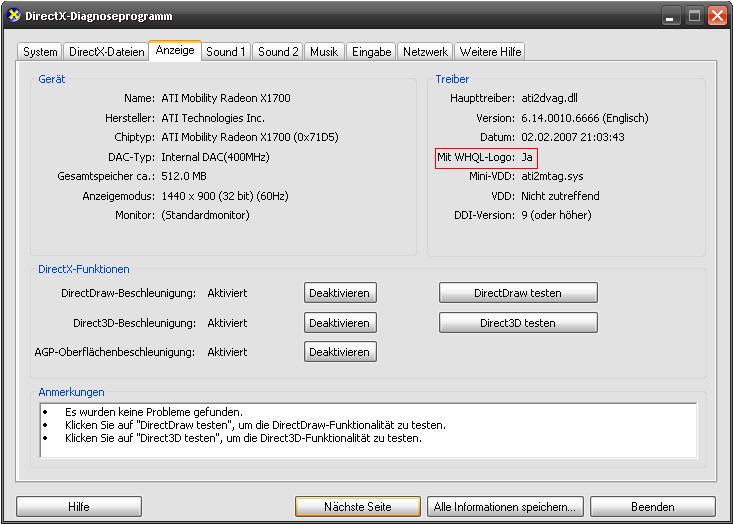Exit with the Beenden button

tap(653, 507)
